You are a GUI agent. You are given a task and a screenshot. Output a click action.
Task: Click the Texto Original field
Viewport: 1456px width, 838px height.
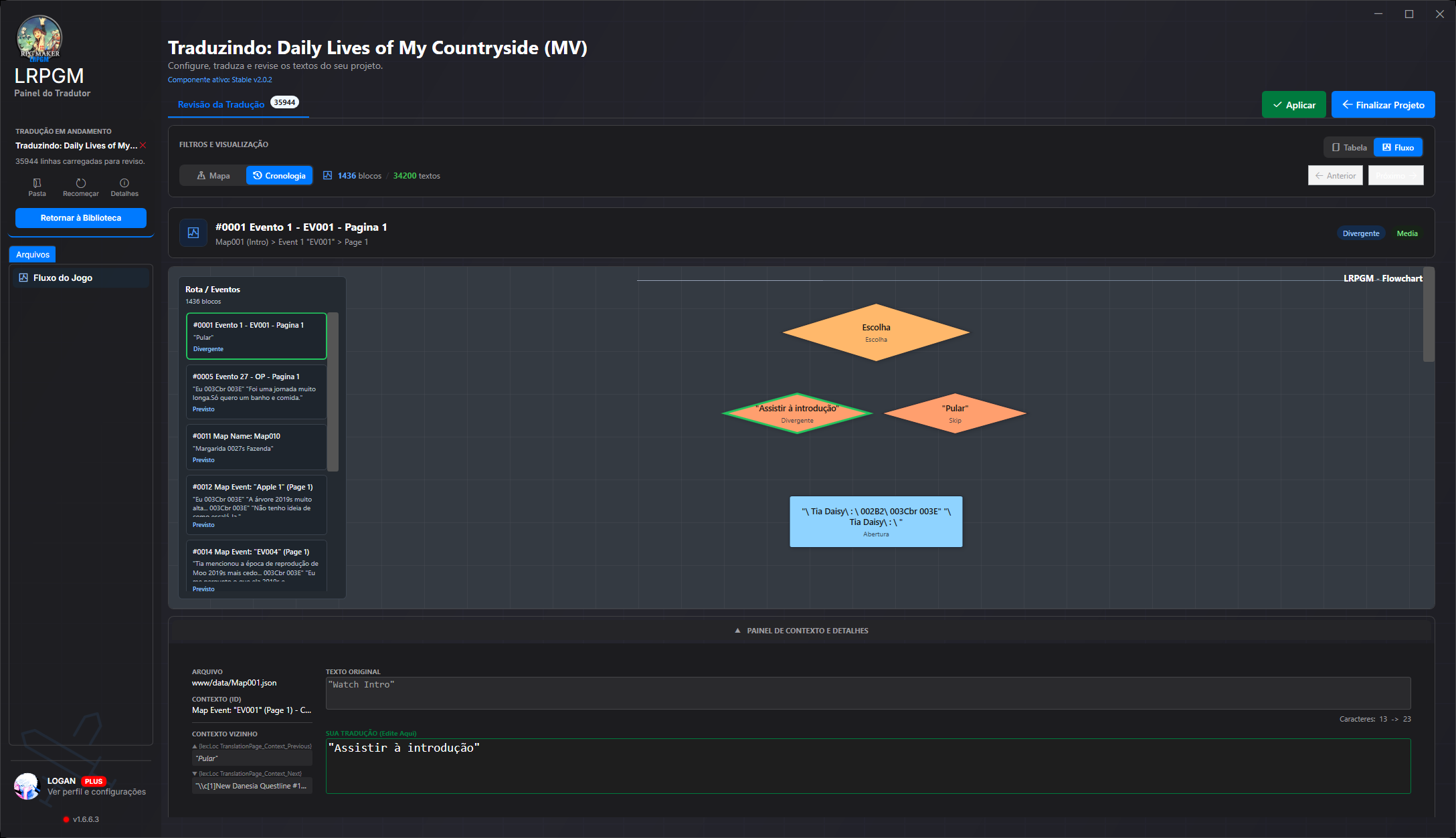click(x=868, y=693)
